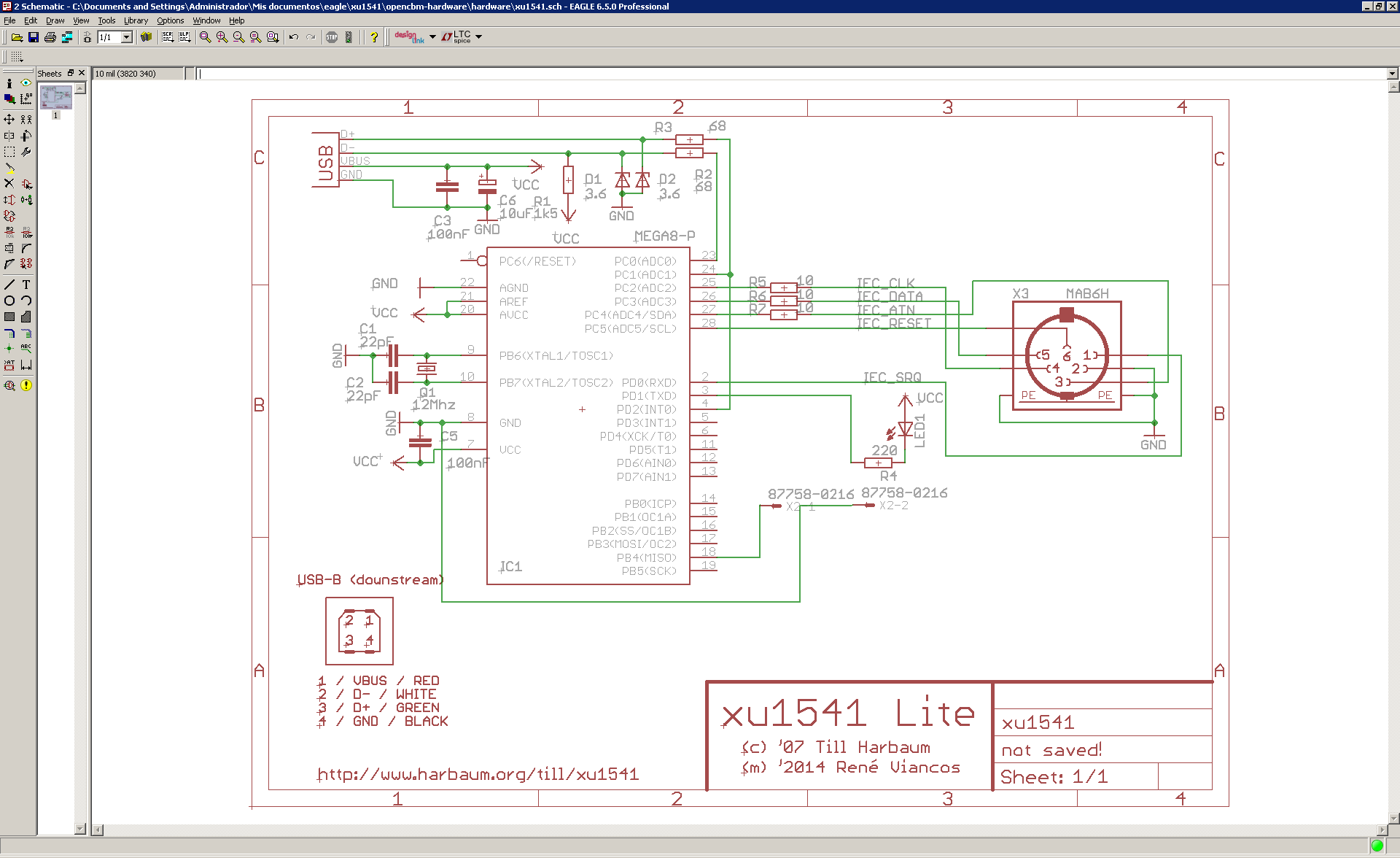Select the Move tool in the left toolbar
The height and width of the screenshot is (858, 1400).
[9, 119]
